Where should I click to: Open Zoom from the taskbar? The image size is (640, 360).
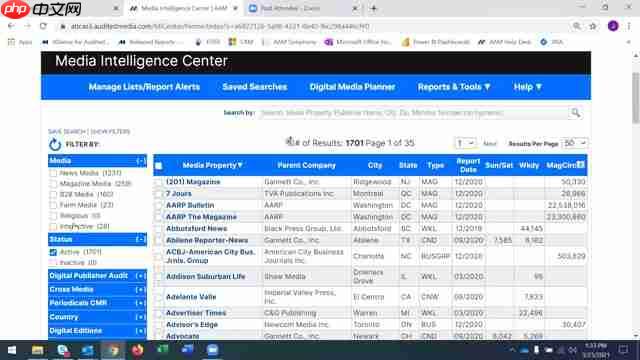pyautogui.click(x=213, y=350)
